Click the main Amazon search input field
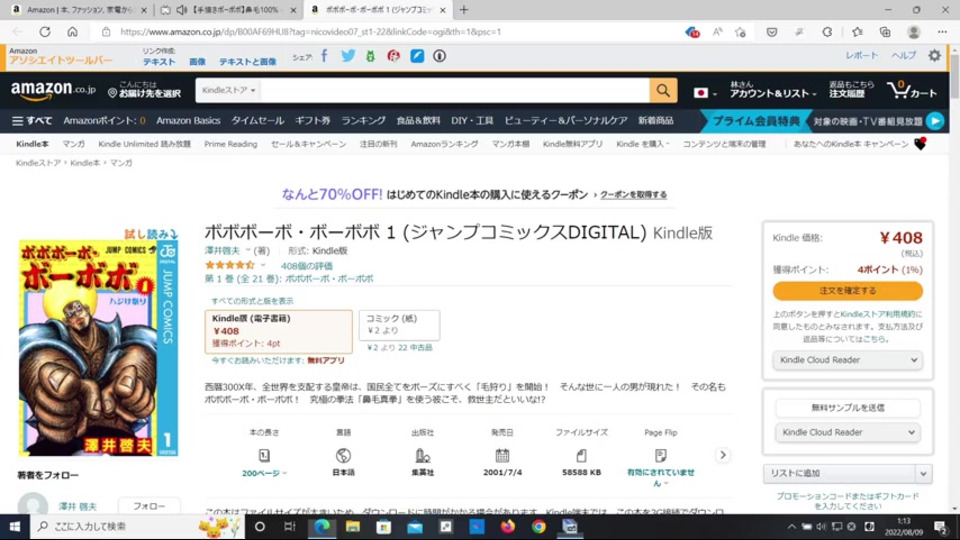 (455, 91)
